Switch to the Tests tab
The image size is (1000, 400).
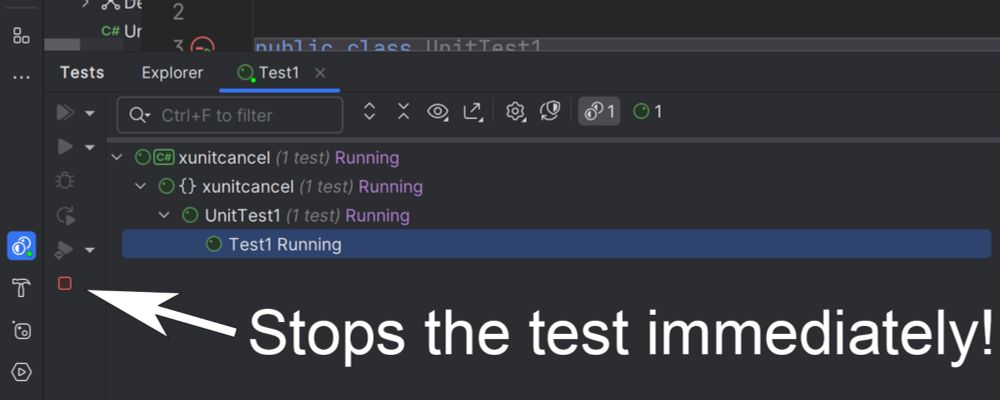coord(82,73)
